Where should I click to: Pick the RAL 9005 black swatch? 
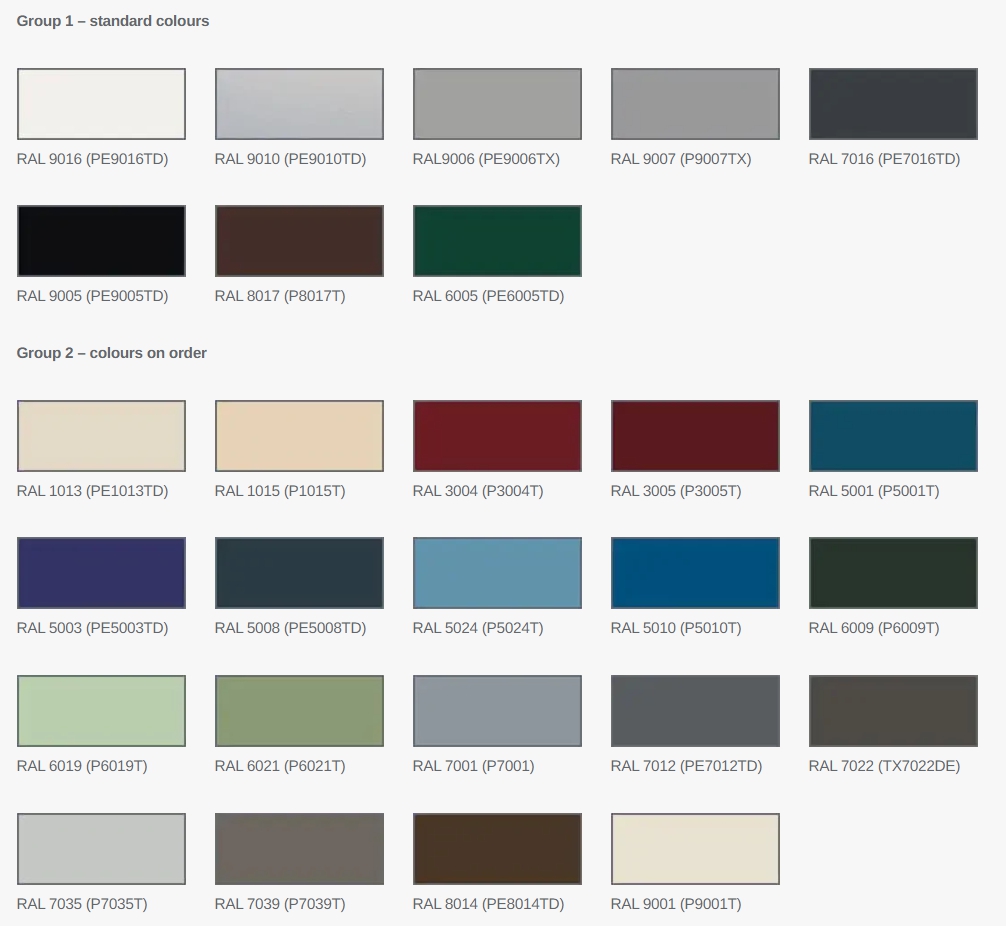pos(101,241)
